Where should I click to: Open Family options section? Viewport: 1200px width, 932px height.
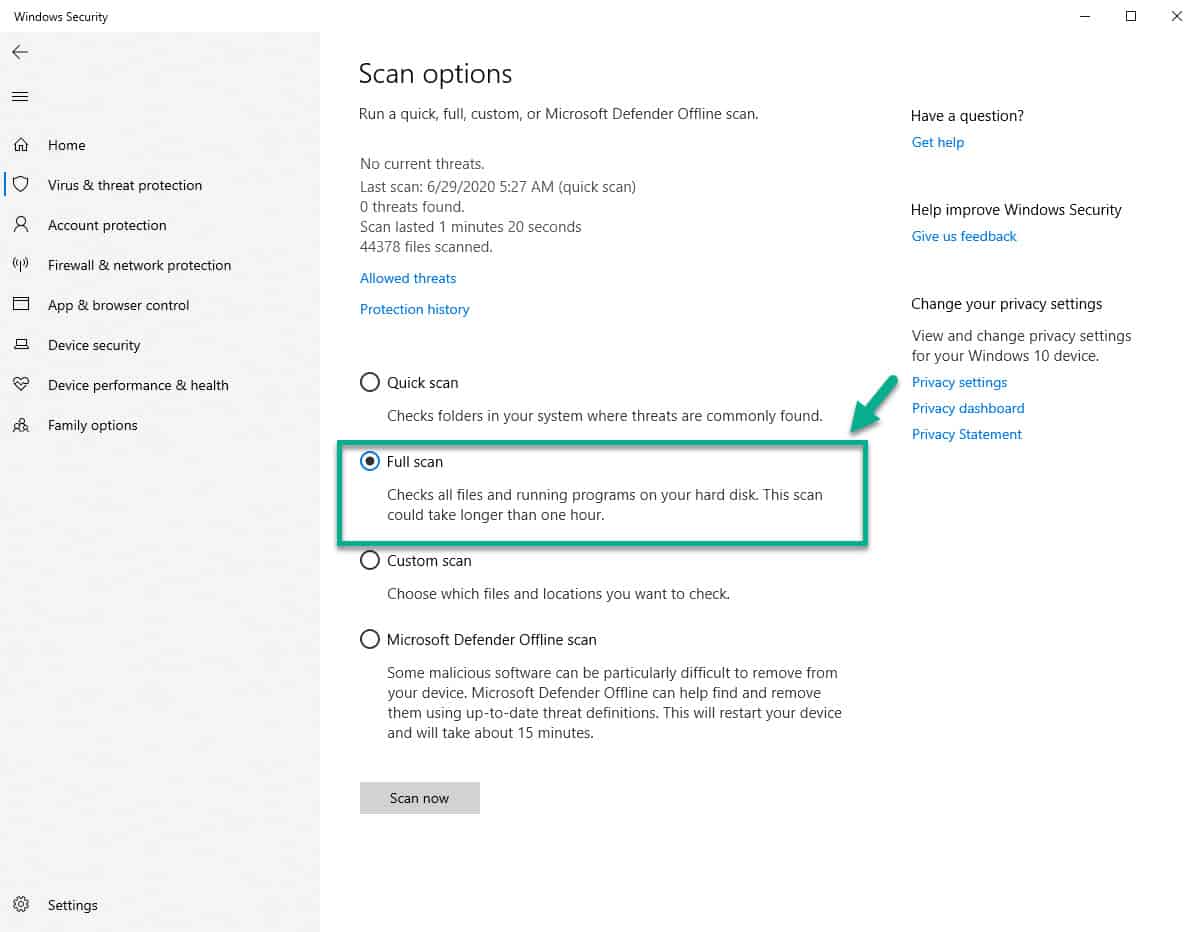coord(93,425)
